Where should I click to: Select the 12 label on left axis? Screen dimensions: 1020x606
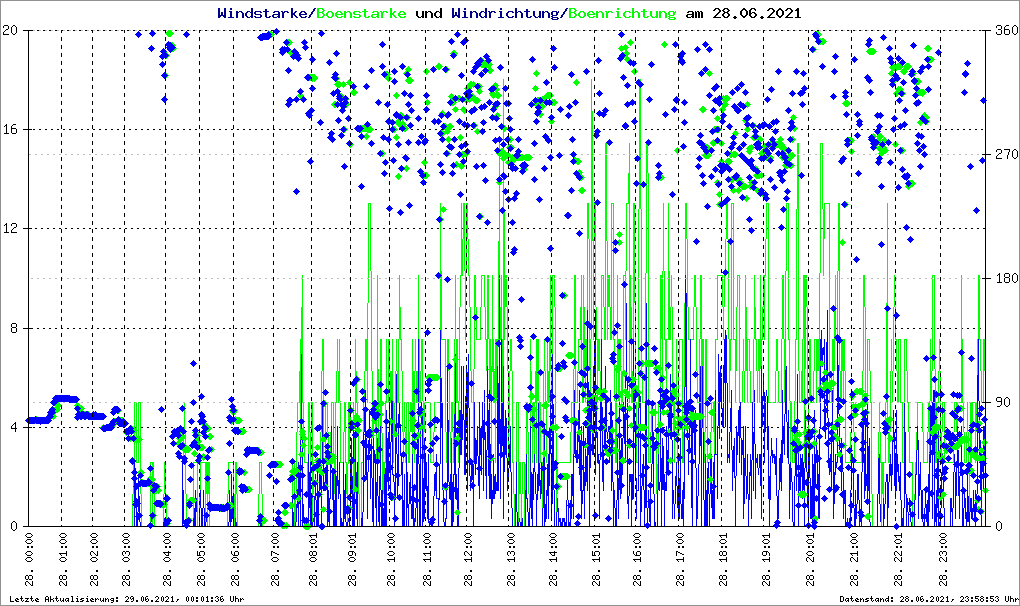coord(12,229)
